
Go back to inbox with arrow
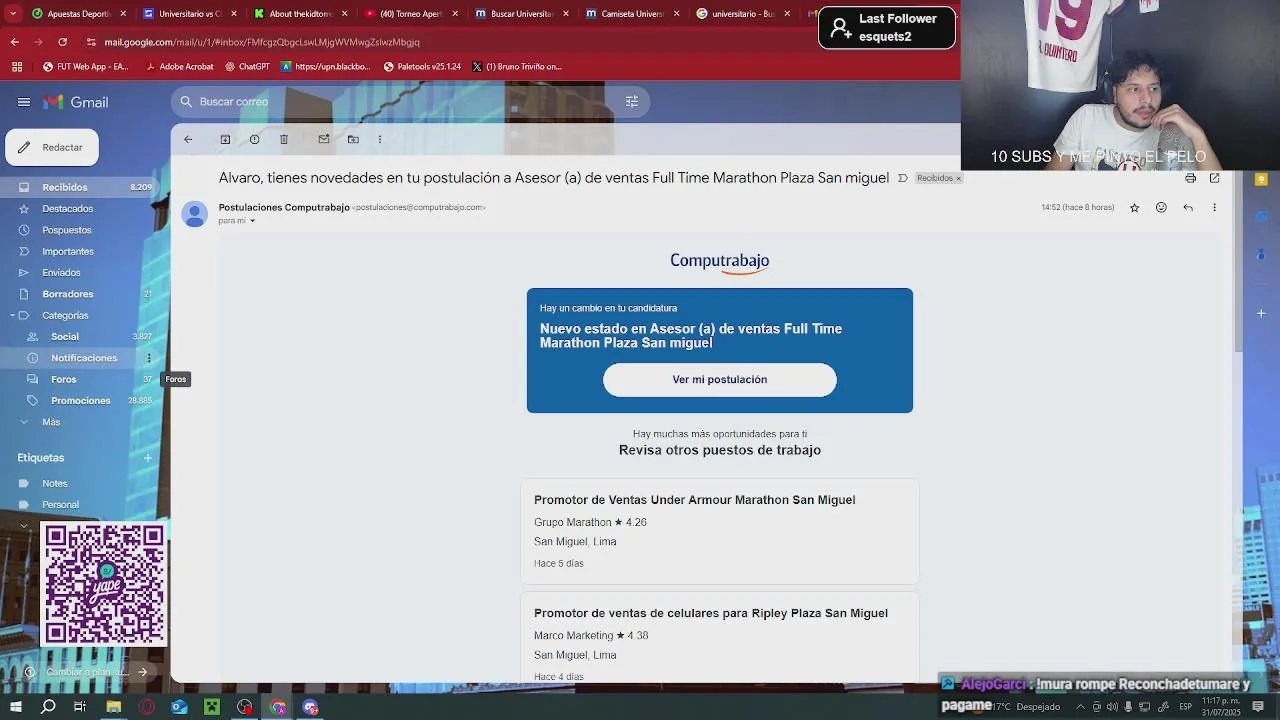(188, 139)
